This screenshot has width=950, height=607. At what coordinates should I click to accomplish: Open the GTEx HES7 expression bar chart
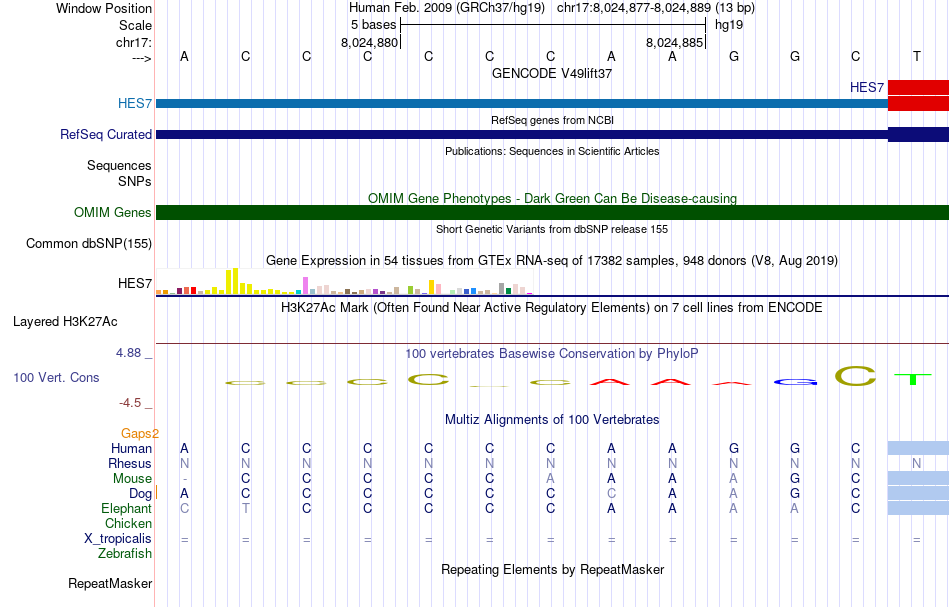344,282
